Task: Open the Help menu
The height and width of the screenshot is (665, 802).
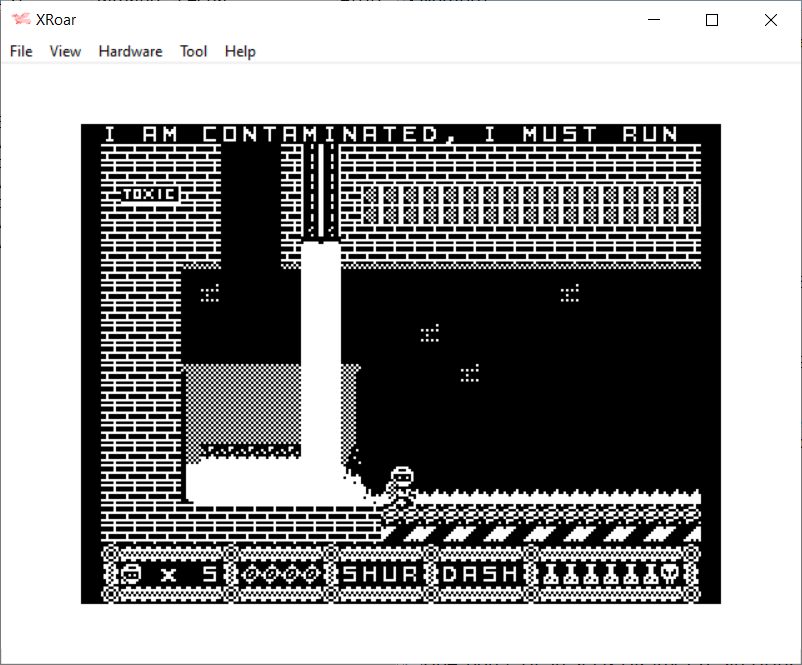Action: 240,51
